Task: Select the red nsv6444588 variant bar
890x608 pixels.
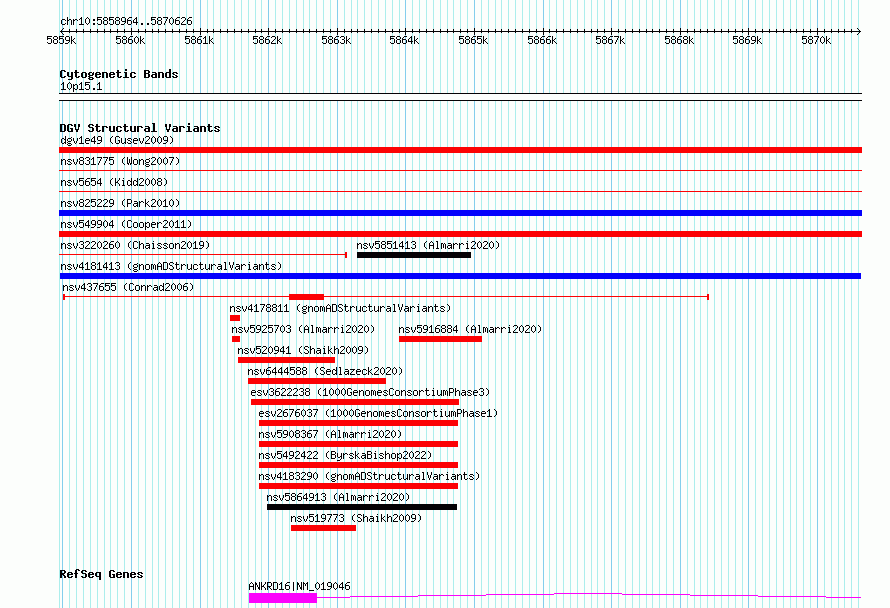Action: (x=317, y=381)
